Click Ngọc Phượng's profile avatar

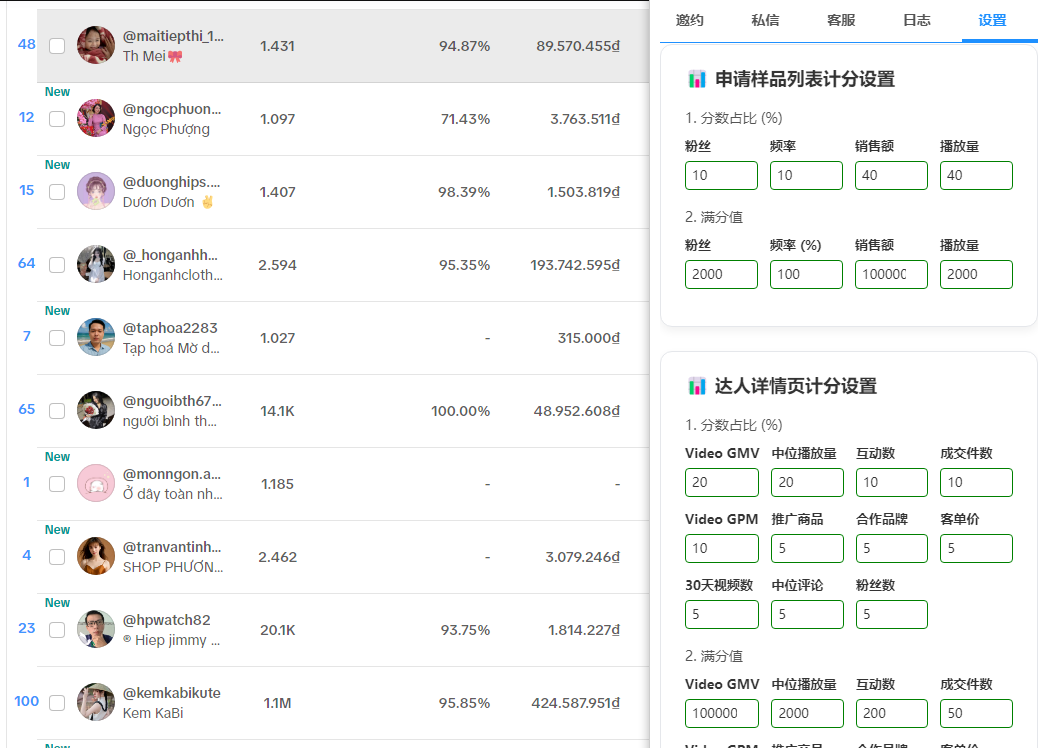point(96,118)
